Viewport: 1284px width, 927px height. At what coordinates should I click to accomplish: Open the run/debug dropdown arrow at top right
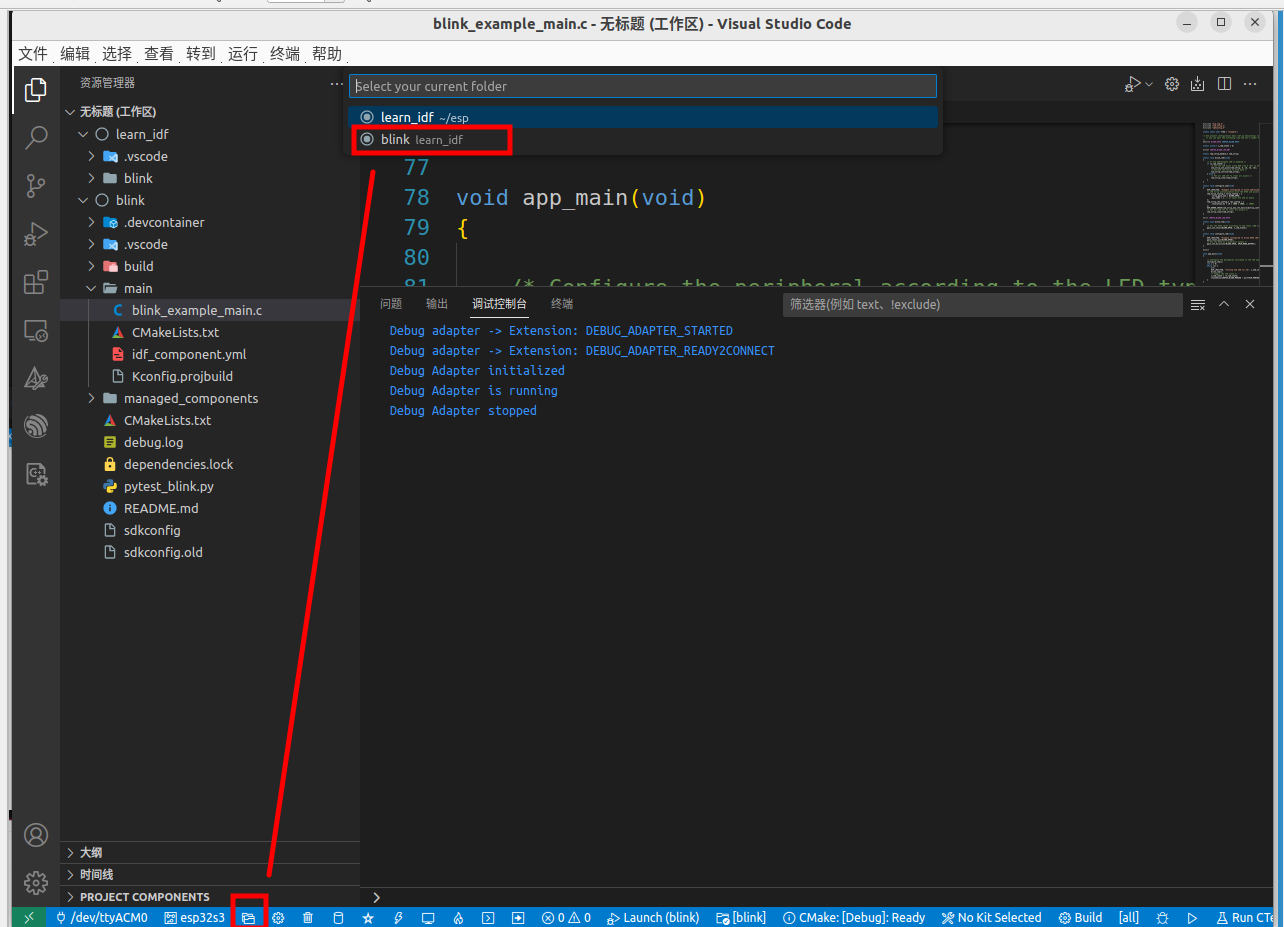pos(1149,85)
